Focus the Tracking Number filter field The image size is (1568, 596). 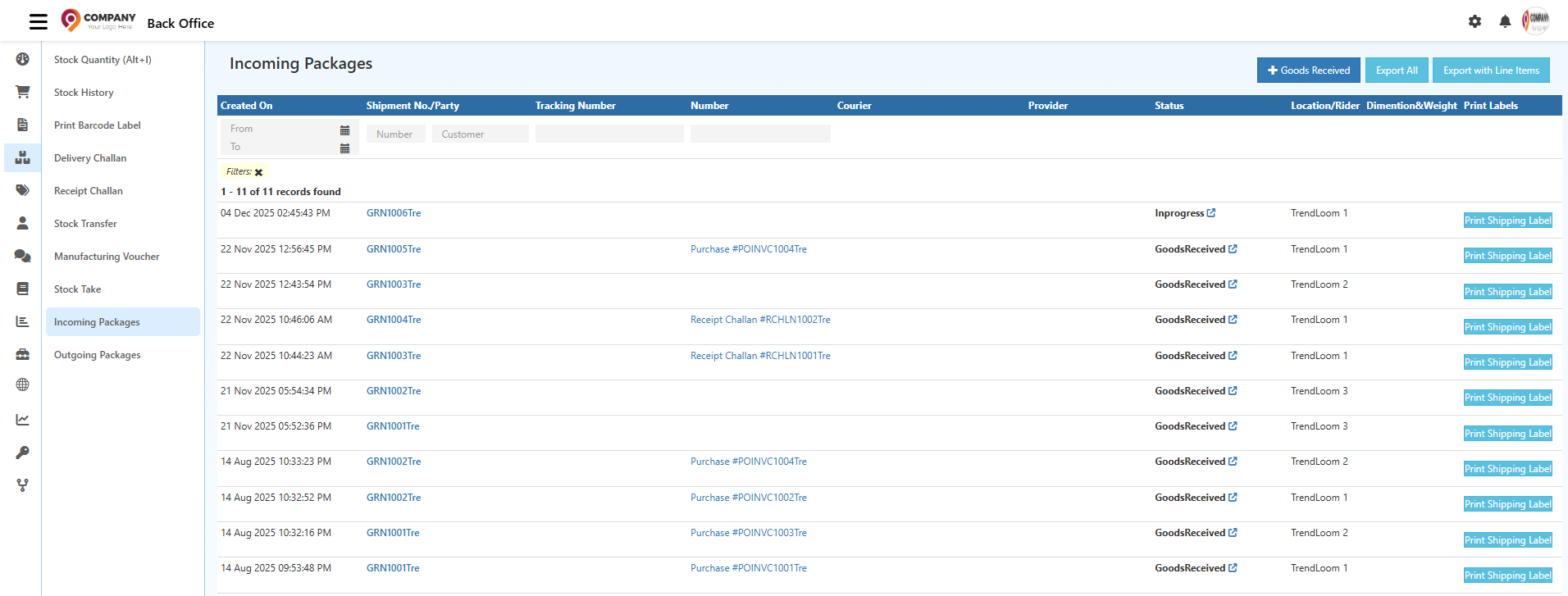click(609, 134)
